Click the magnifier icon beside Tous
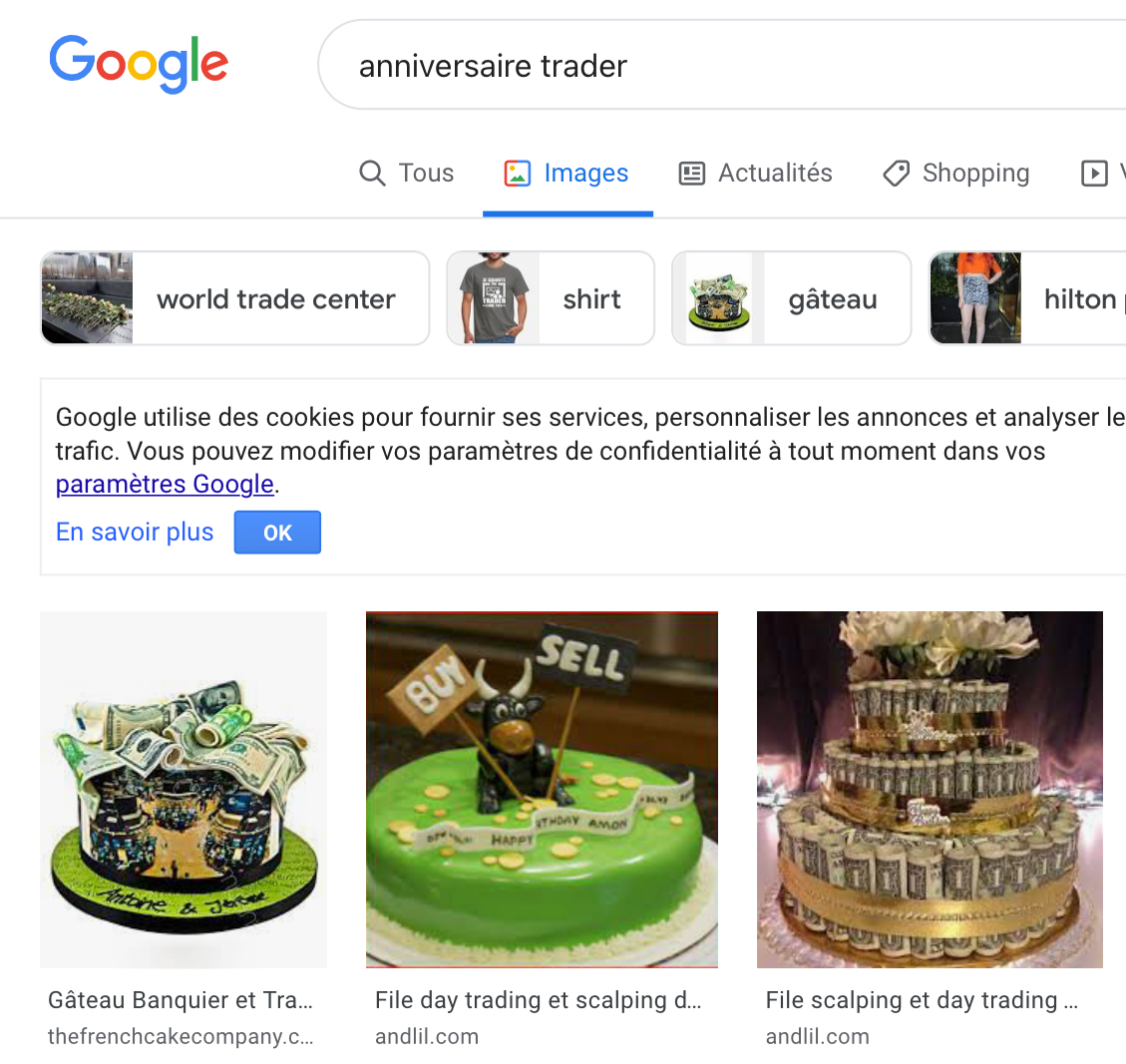 point(372,174)
